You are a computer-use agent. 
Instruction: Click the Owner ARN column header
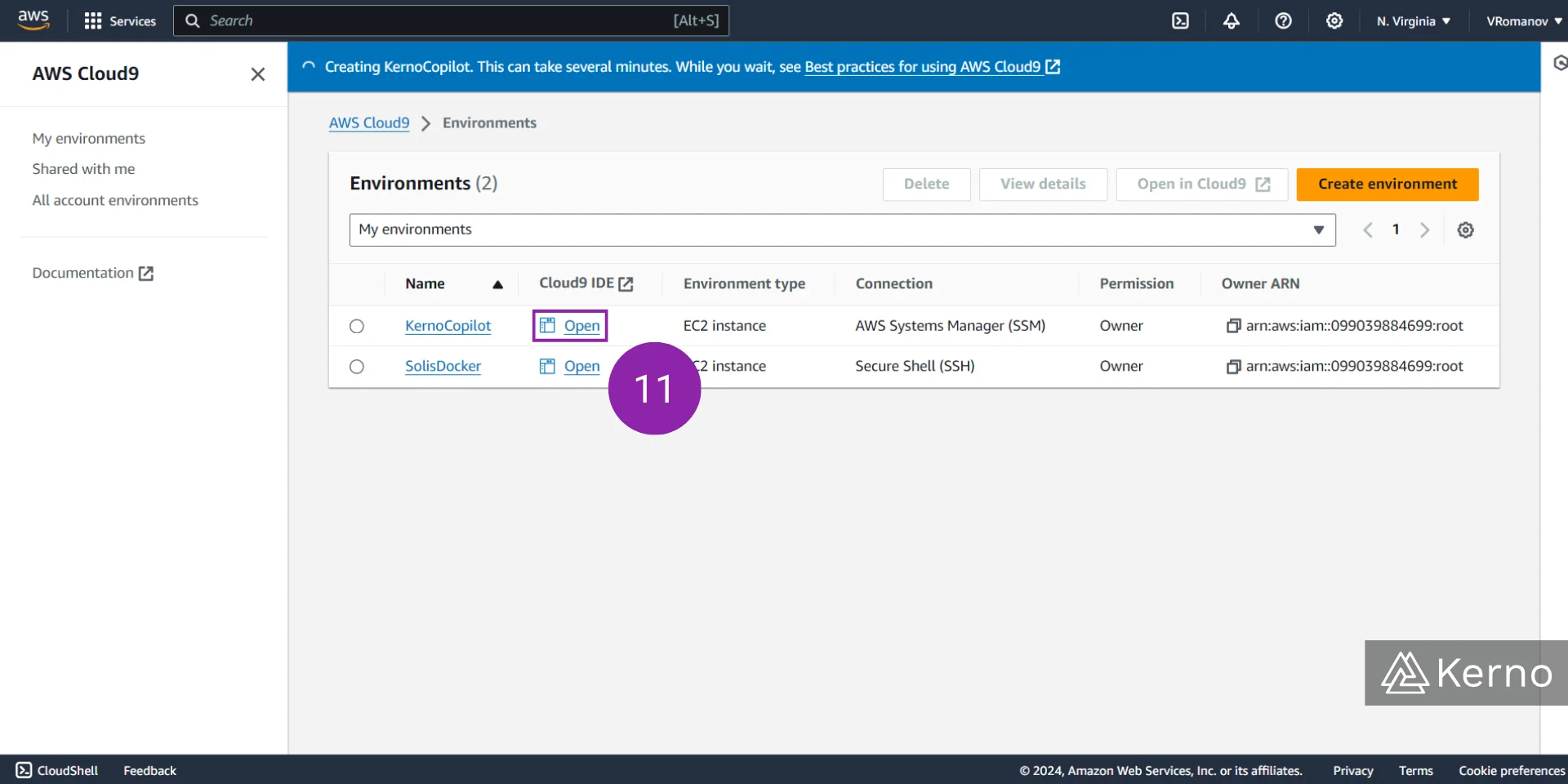[1260, 284]
